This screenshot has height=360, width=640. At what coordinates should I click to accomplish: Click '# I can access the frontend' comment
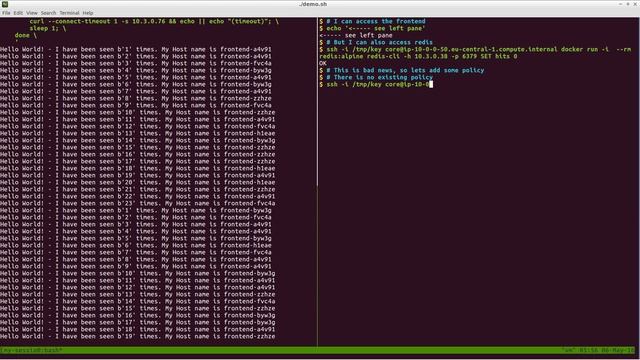tap(376, 21)
